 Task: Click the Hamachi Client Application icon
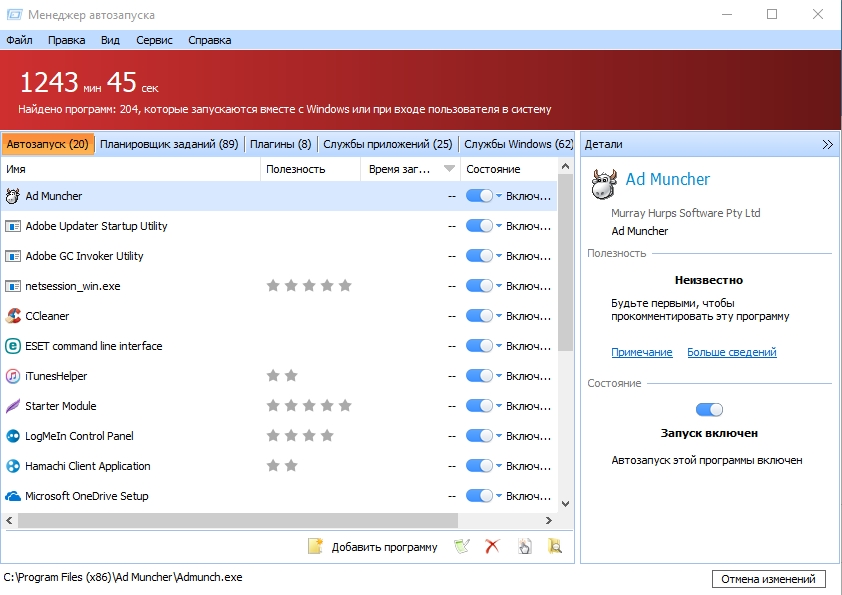coord(14,466)
